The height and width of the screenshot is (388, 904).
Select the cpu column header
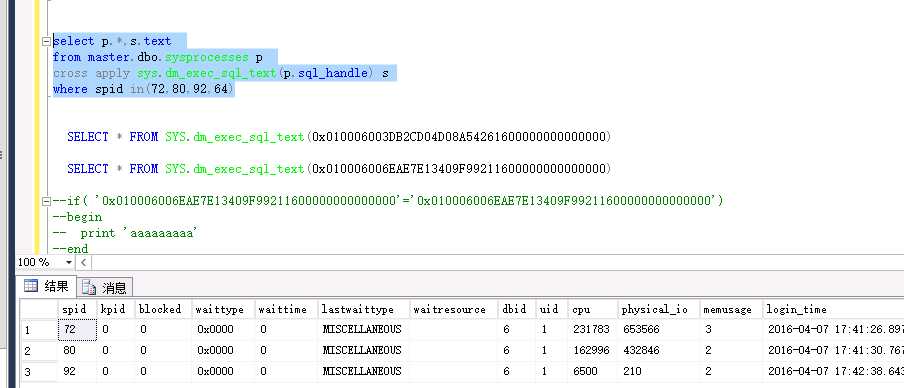click(x=593, y=309)
